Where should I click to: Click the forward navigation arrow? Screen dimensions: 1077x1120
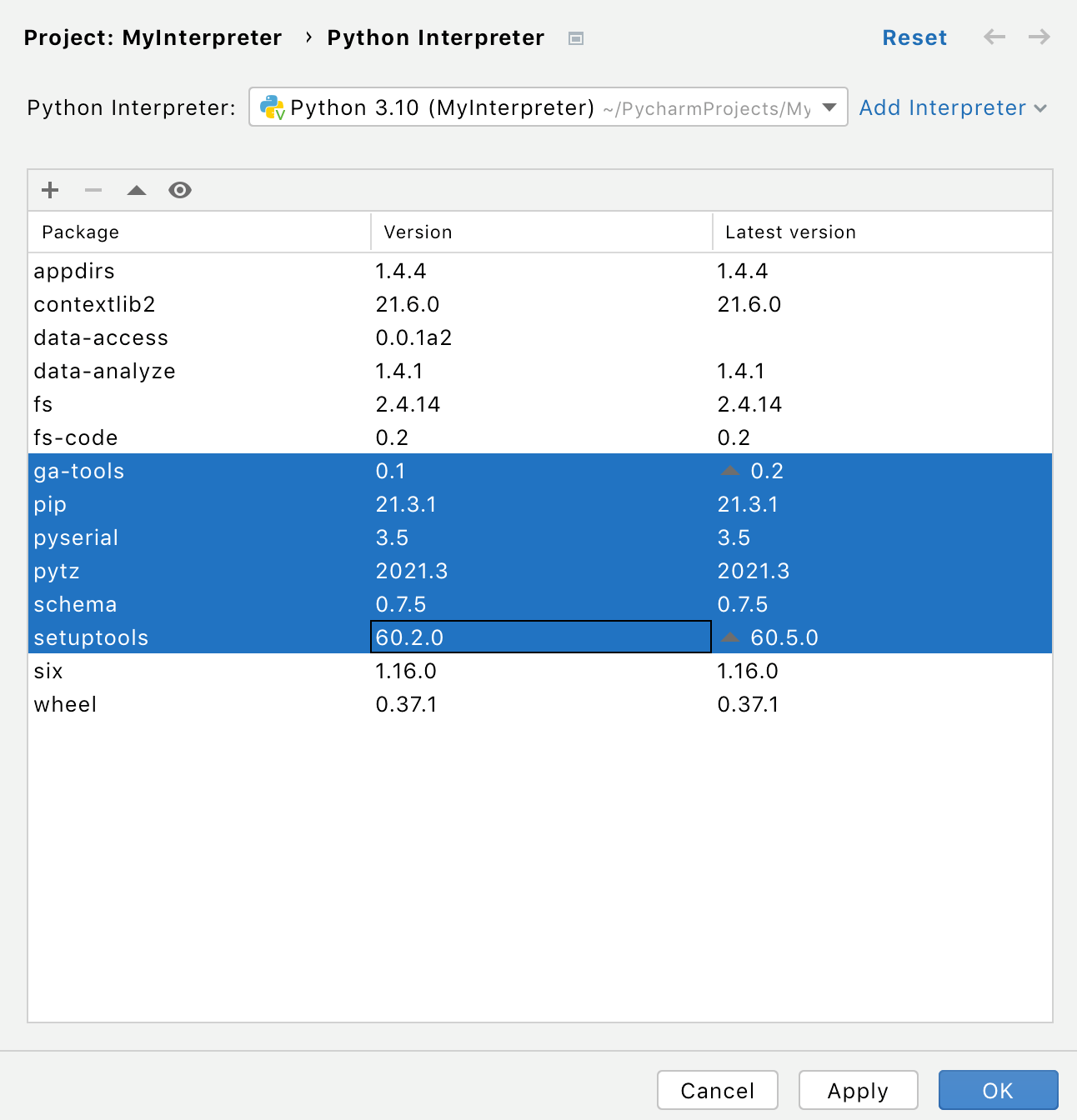[1039, 37]
